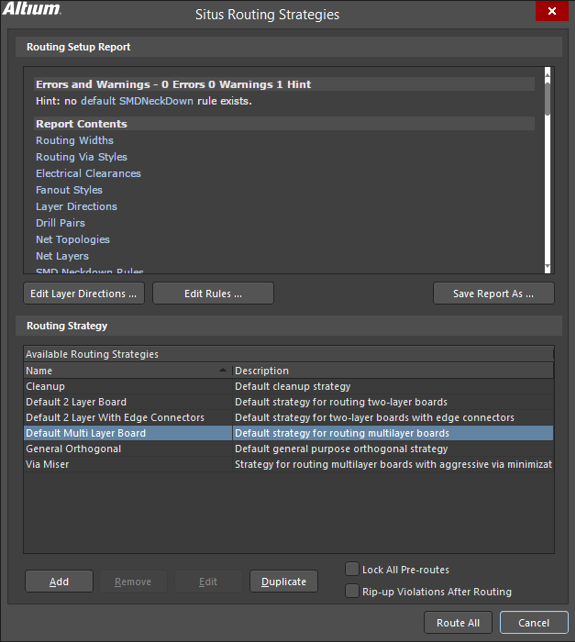
Task: Open the Layer Directions report link
Action: [76, 206]
